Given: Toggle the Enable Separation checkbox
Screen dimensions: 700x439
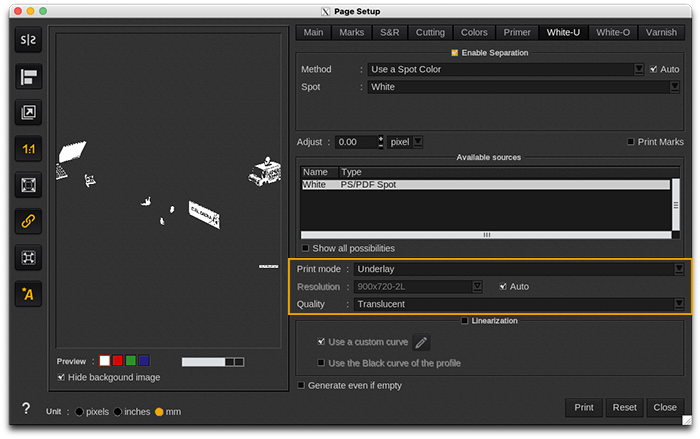Looking at the screenshot, I should click(455, 52).
